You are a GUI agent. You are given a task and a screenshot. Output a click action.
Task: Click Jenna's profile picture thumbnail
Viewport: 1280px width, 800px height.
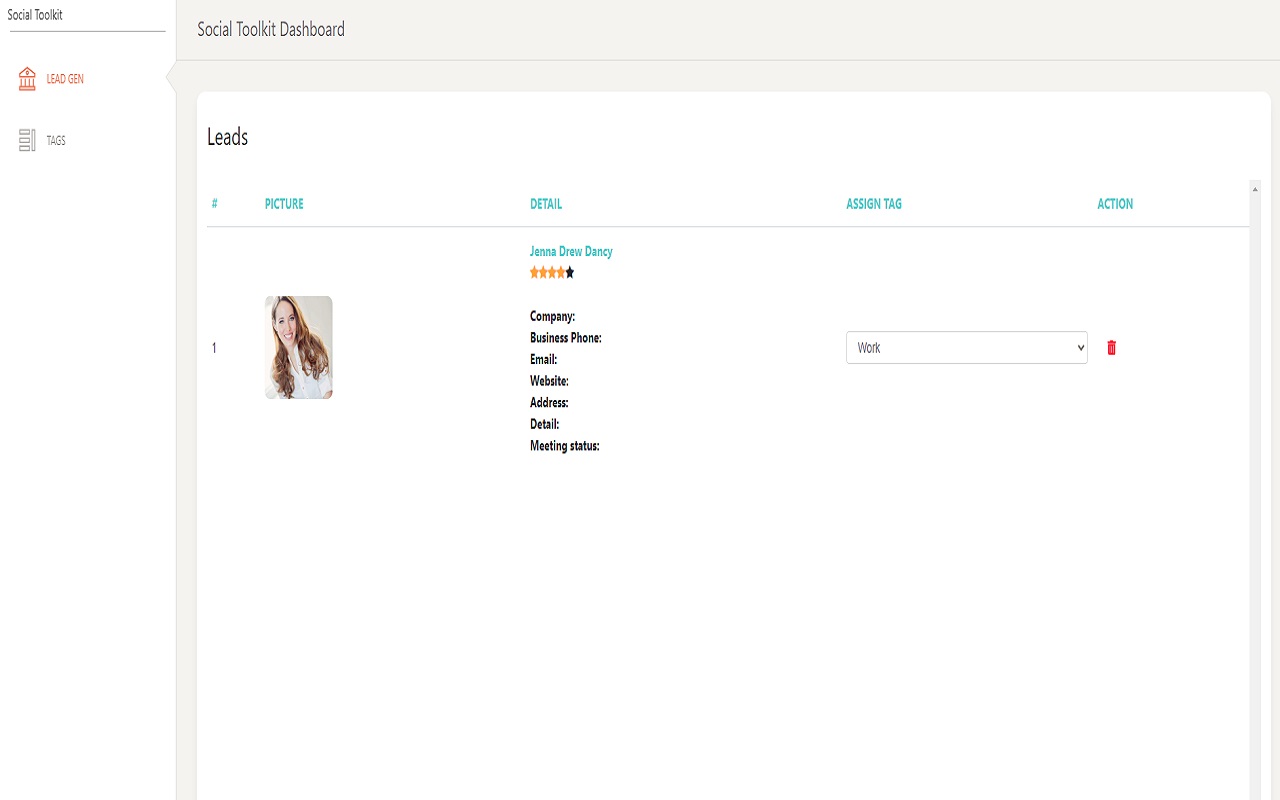298,347
